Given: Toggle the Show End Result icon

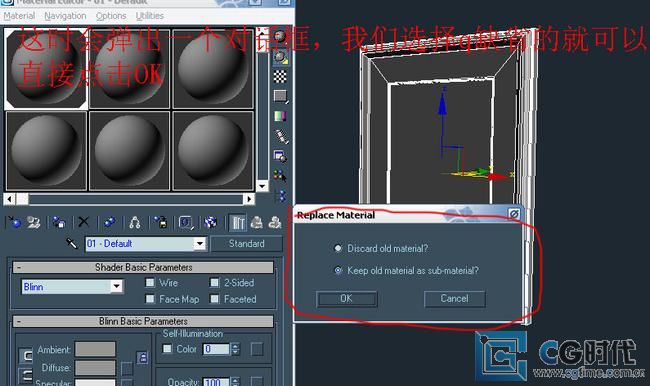Looking at the screenshot, I should pyautogui.click(x=238, y=223).
